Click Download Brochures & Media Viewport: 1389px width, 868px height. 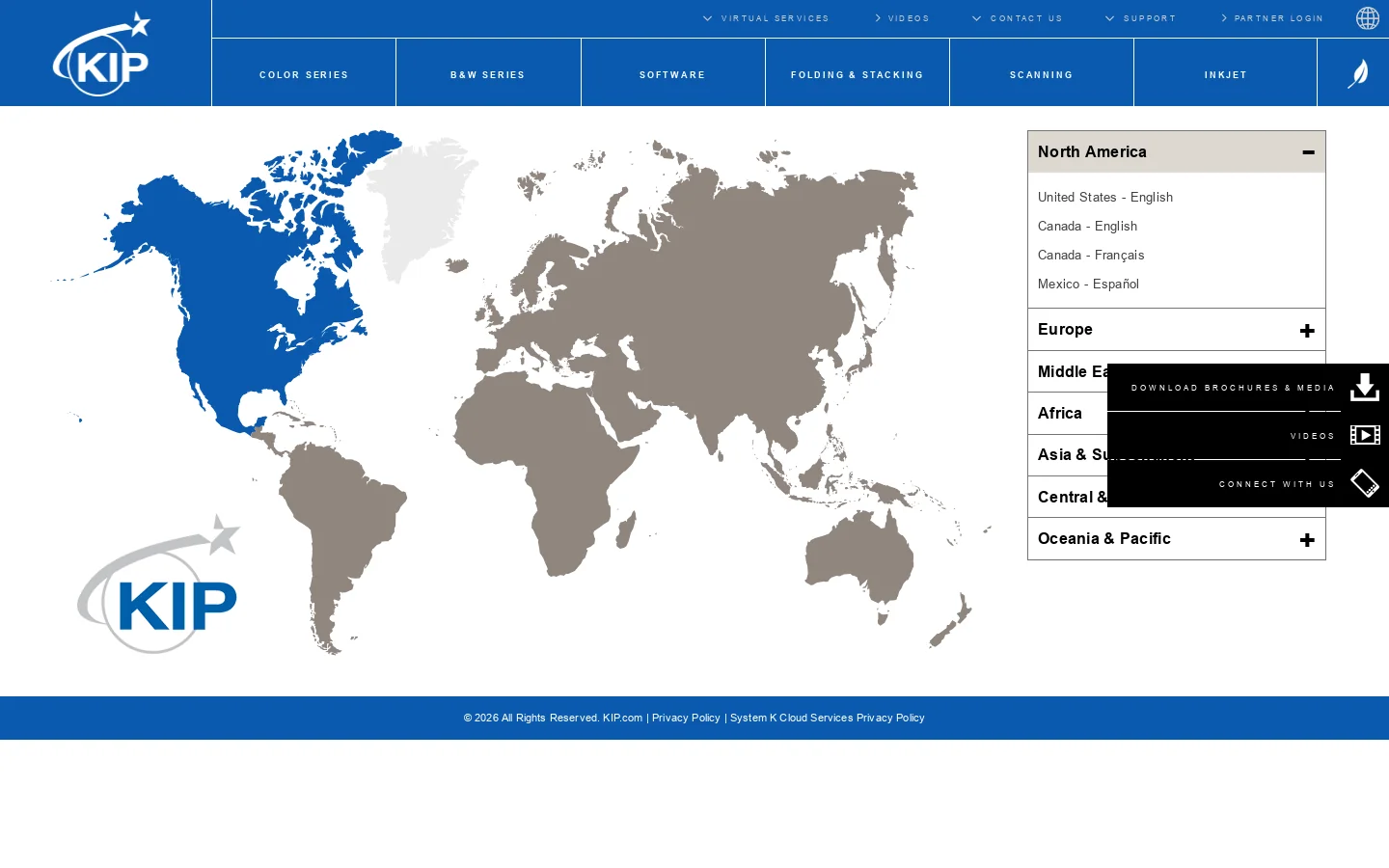point(1233,388)
